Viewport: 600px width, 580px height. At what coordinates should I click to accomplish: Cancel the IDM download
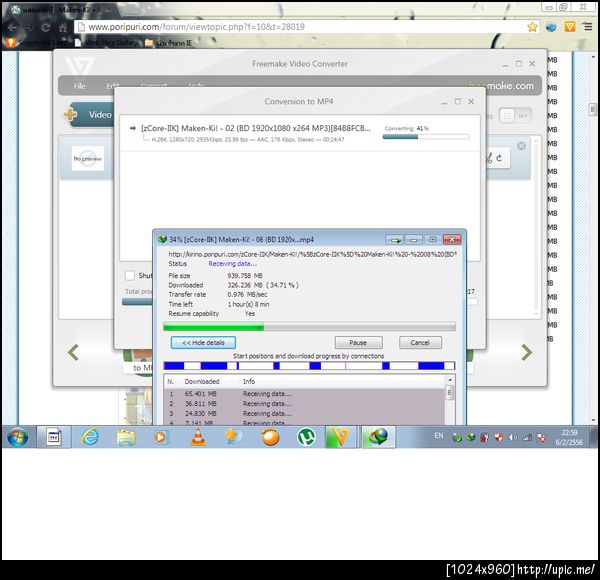(x=420, y=342)
